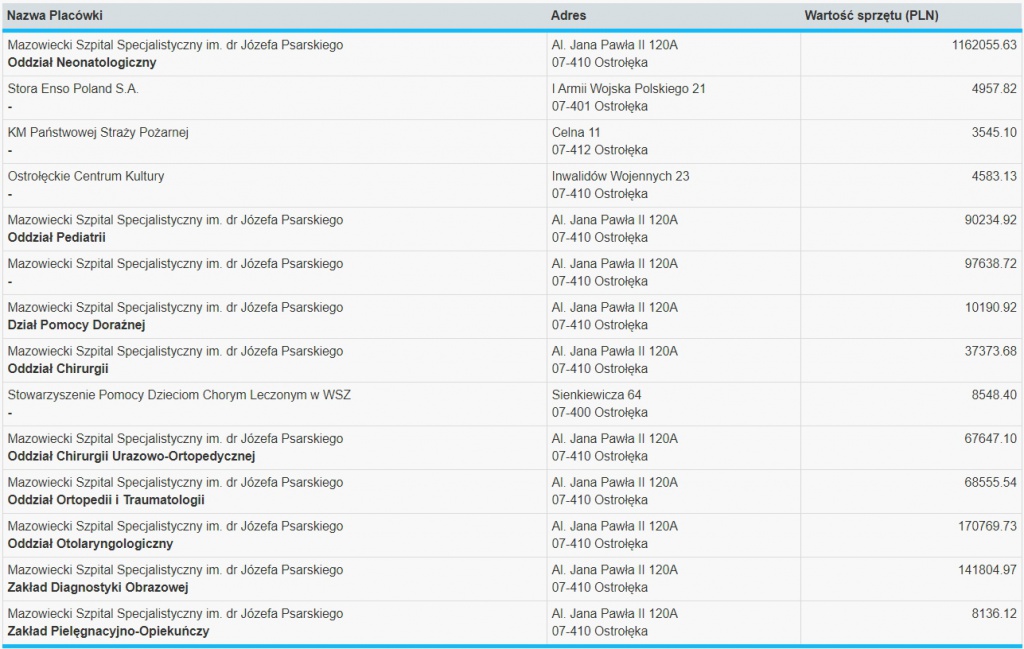Screen dimensions: 1024x649
Task: Click postal code 07-401 Ostrołęka
Action: [600, 106]
